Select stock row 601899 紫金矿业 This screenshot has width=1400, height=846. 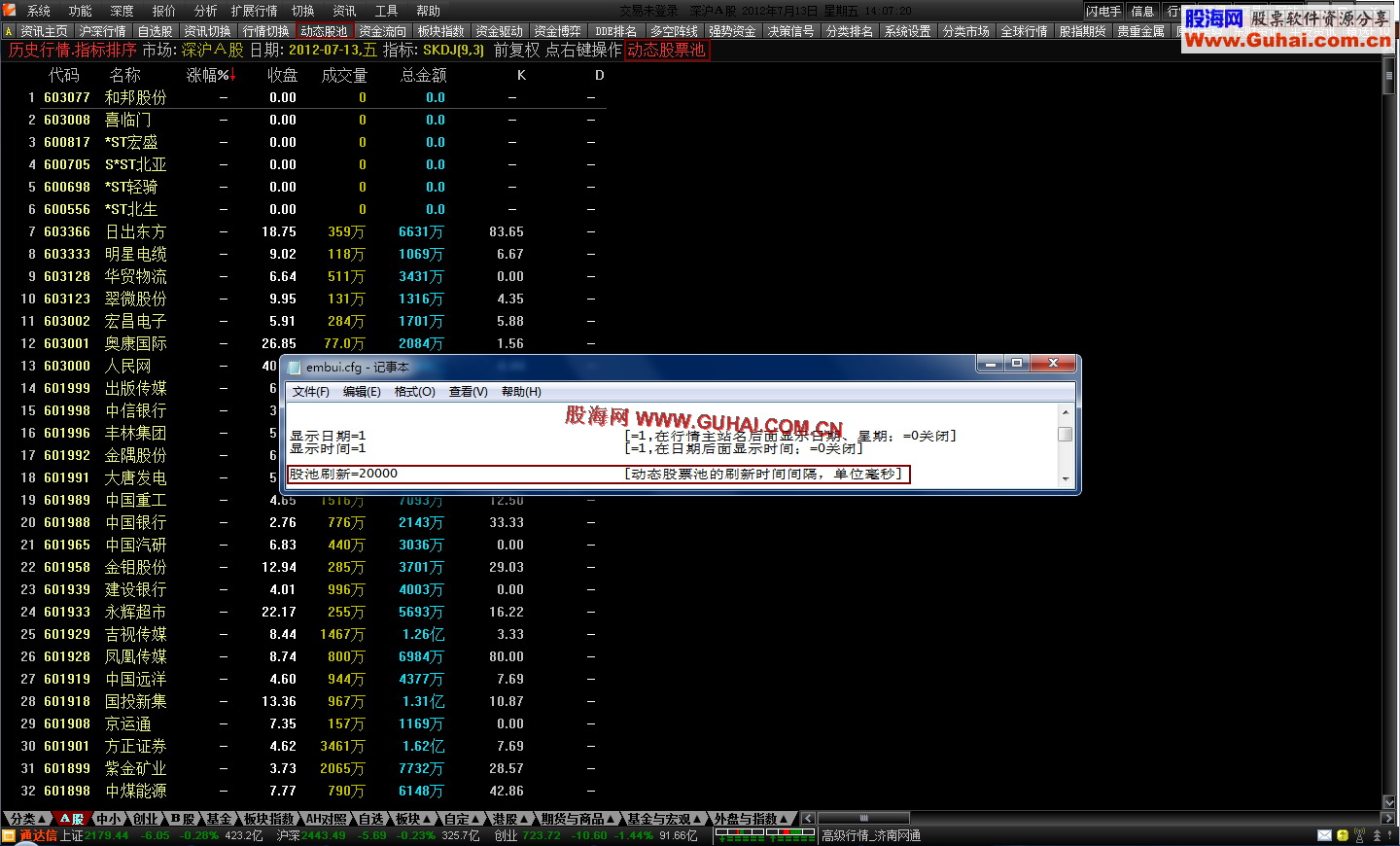coord(303,768)
